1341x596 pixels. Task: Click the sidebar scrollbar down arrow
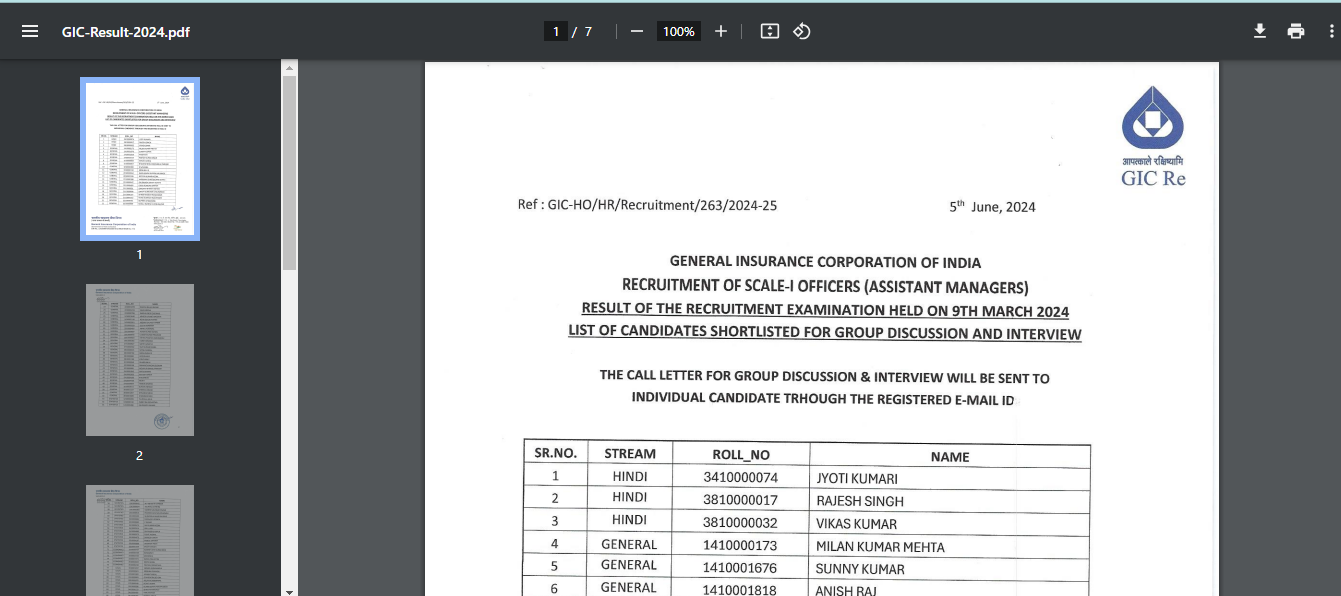[290, 590]
